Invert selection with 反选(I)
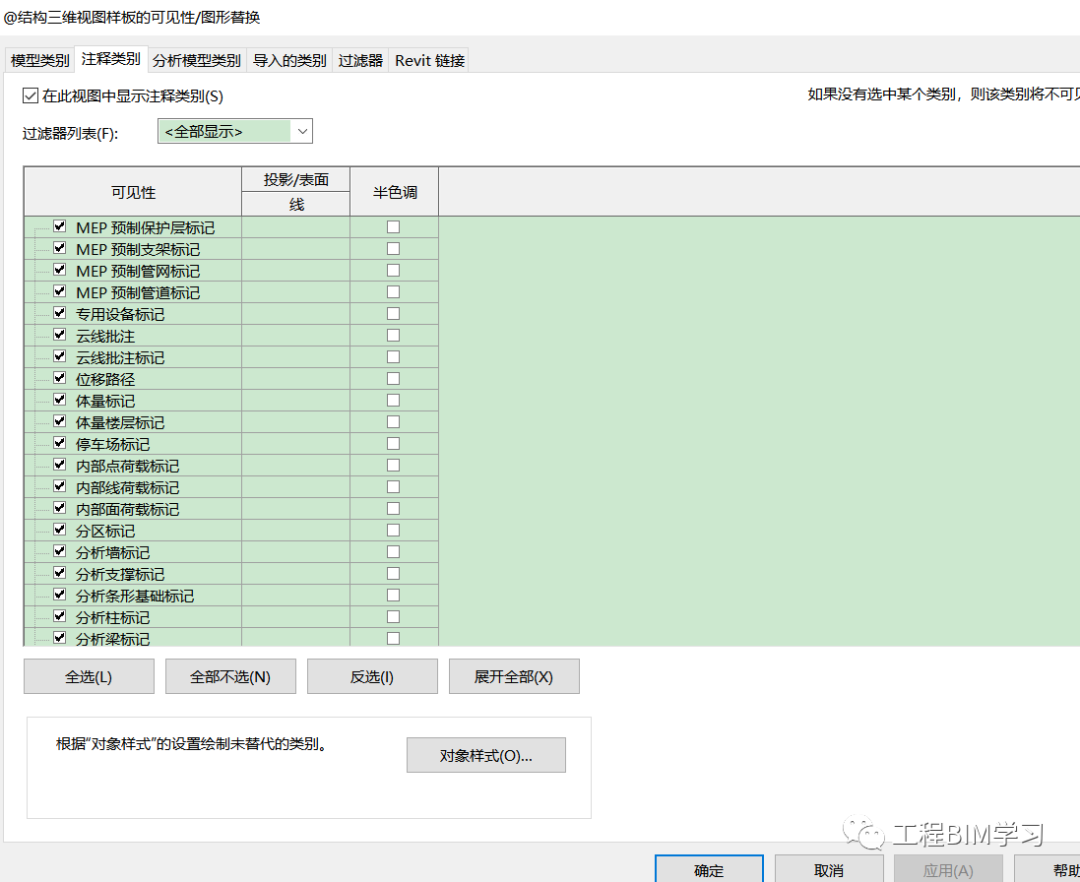 click(x=372, y=676)
